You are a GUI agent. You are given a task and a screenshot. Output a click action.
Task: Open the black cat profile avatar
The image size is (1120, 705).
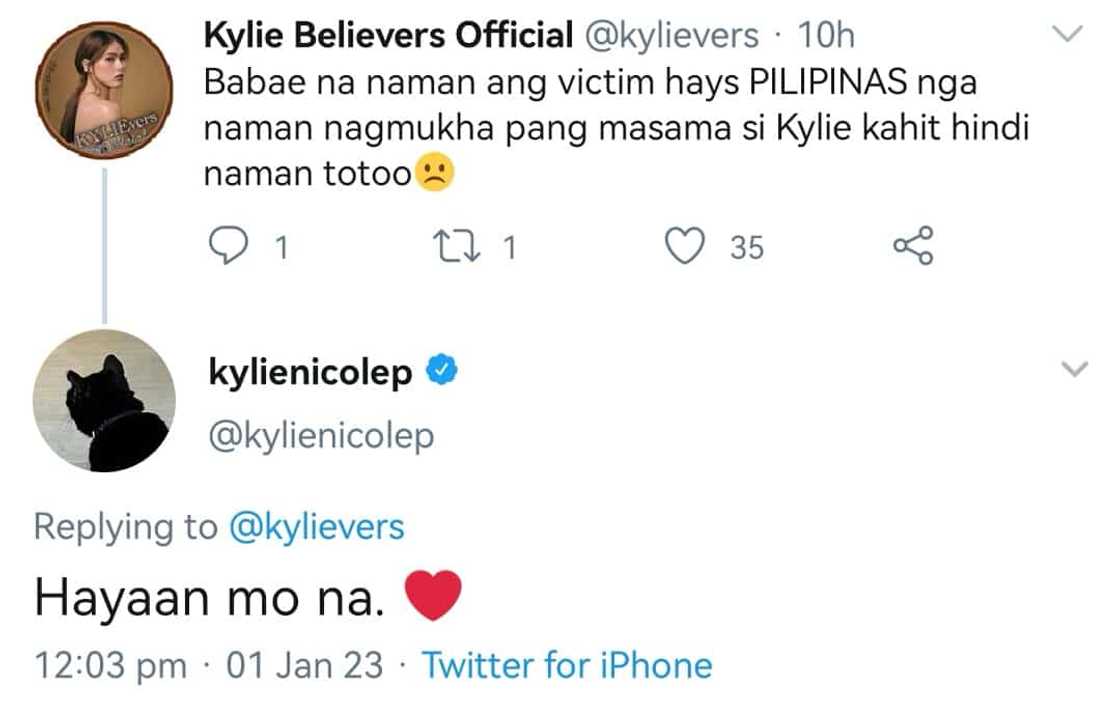(x=105, y=400)
